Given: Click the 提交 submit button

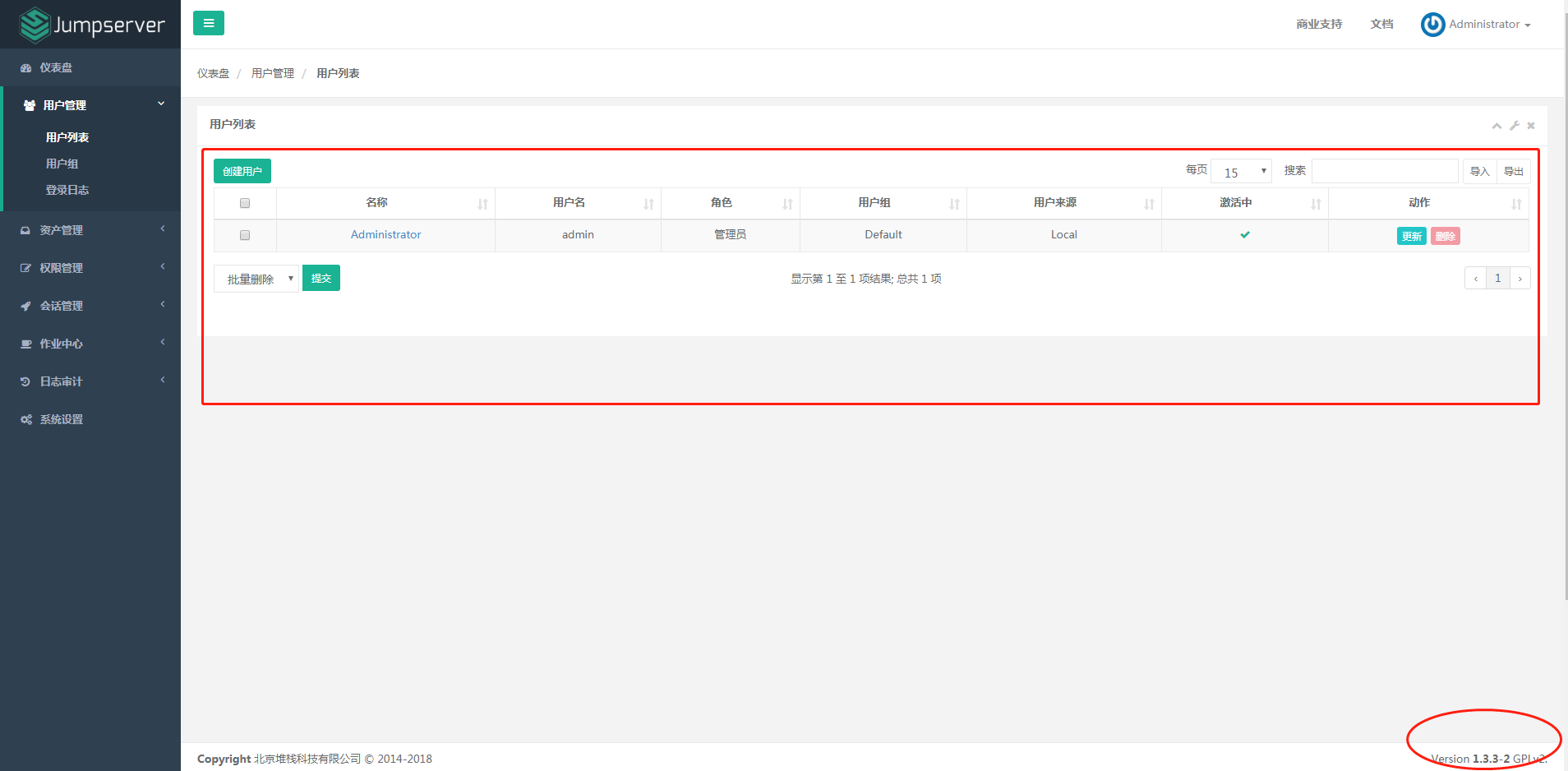Looking at the screenshot, I should (321, 278).
